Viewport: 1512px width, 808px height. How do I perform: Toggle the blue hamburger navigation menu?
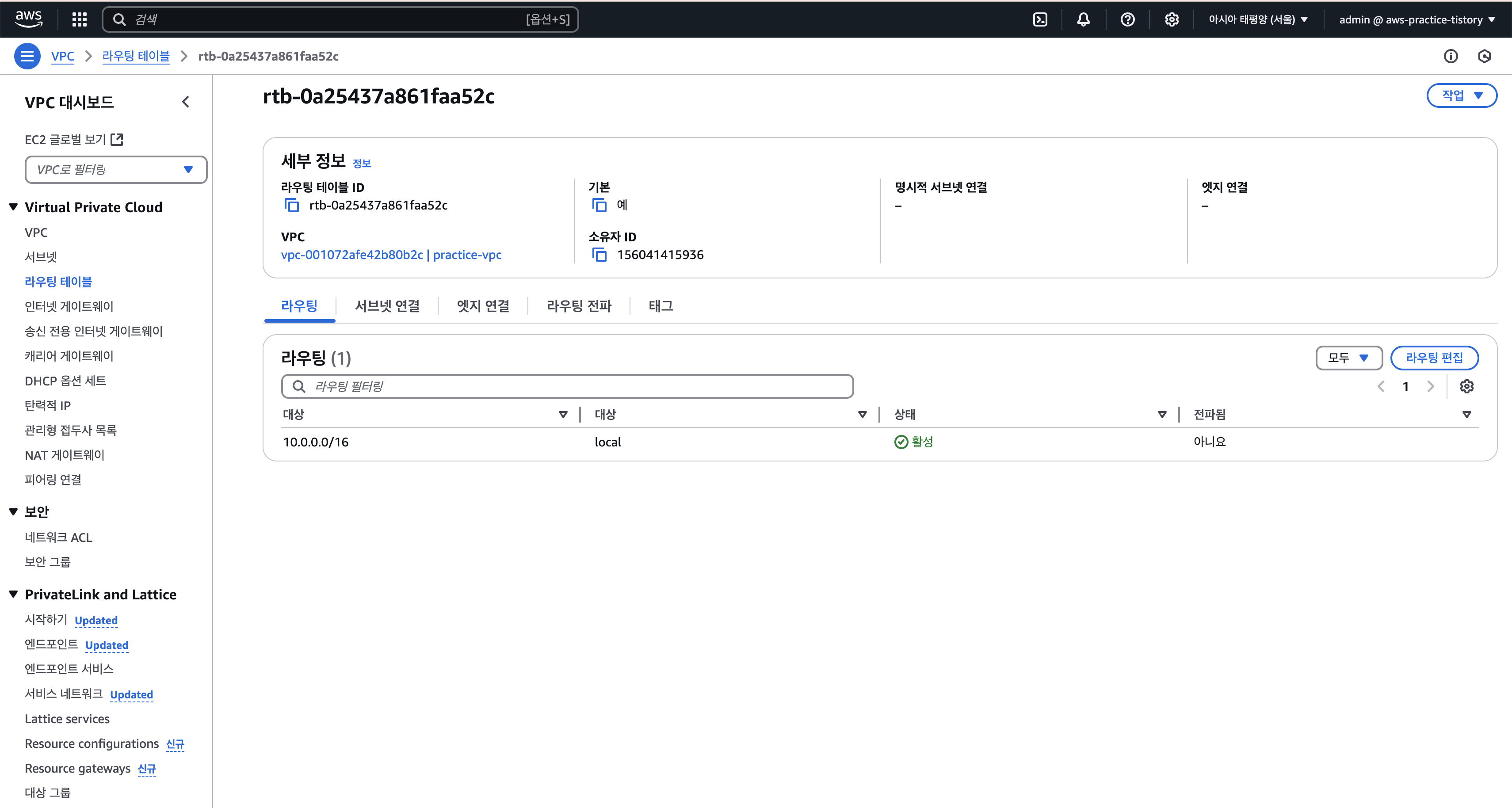pyautogui.click(x=27, y=56)
